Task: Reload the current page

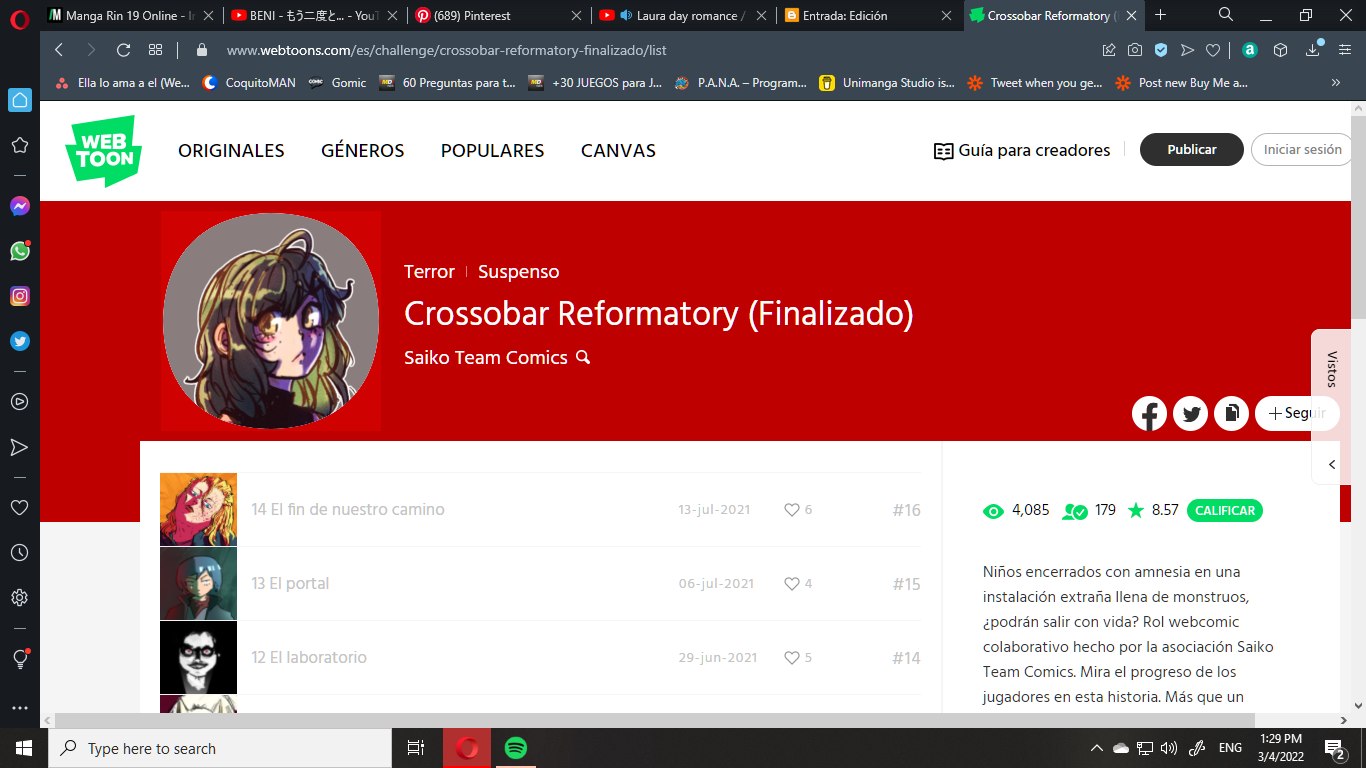Action: tap(124, 50)
